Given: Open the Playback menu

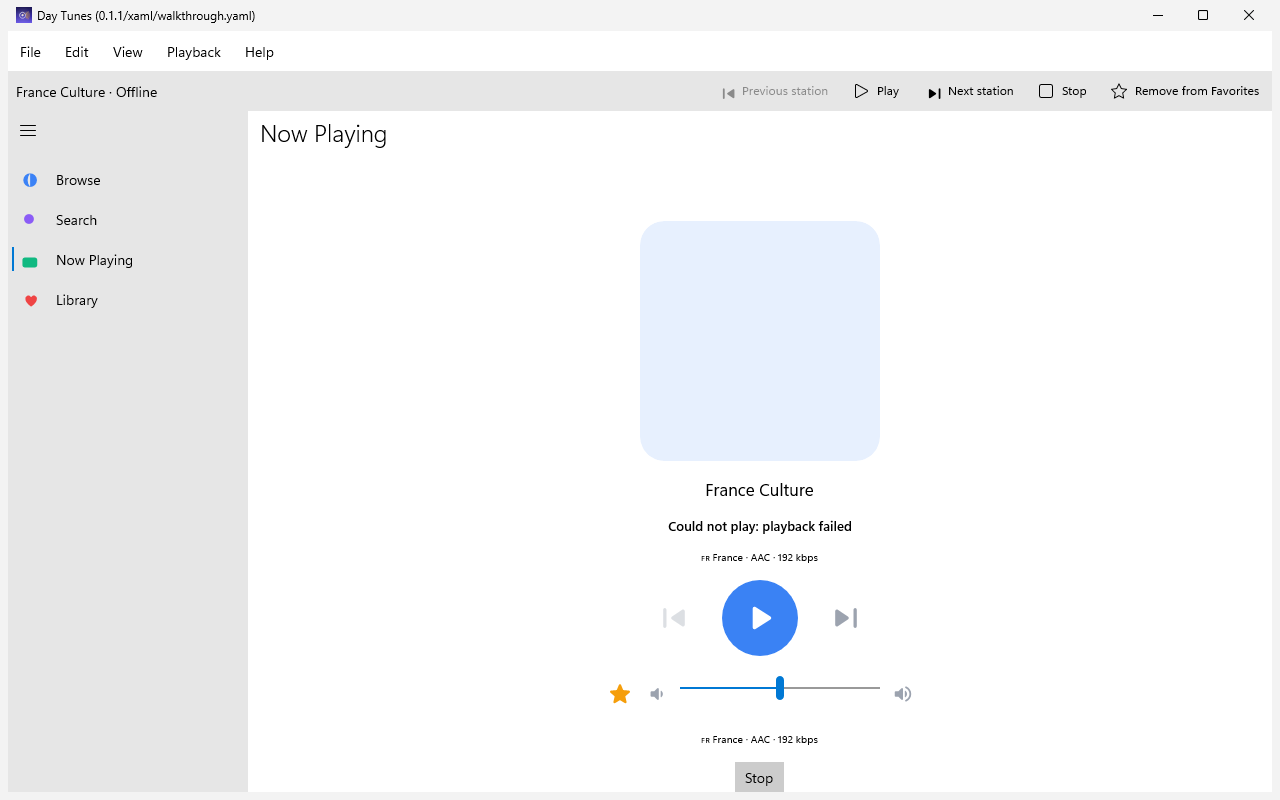Looking at the screenshot, I should coord(194,52).
